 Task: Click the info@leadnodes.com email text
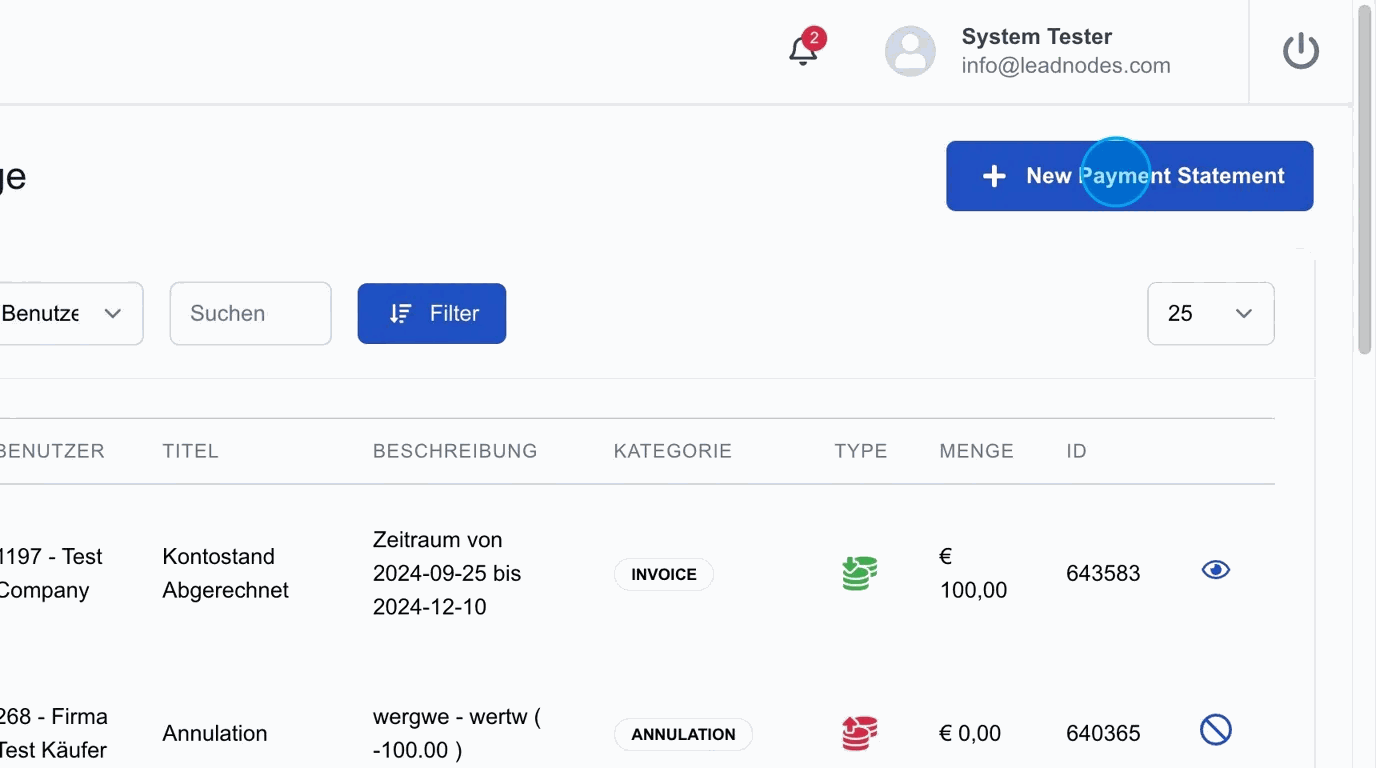tap(1066, 66)
